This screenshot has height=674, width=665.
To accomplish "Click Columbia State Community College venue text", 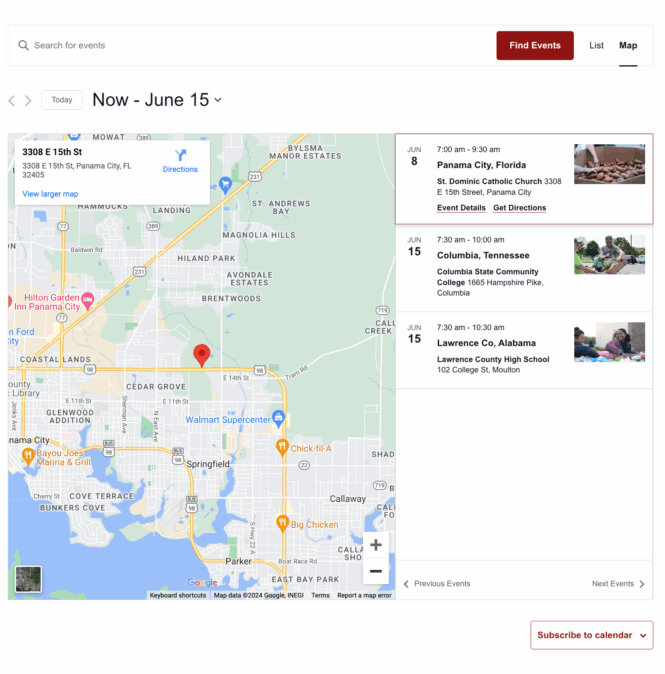I will tap(487, 277).
